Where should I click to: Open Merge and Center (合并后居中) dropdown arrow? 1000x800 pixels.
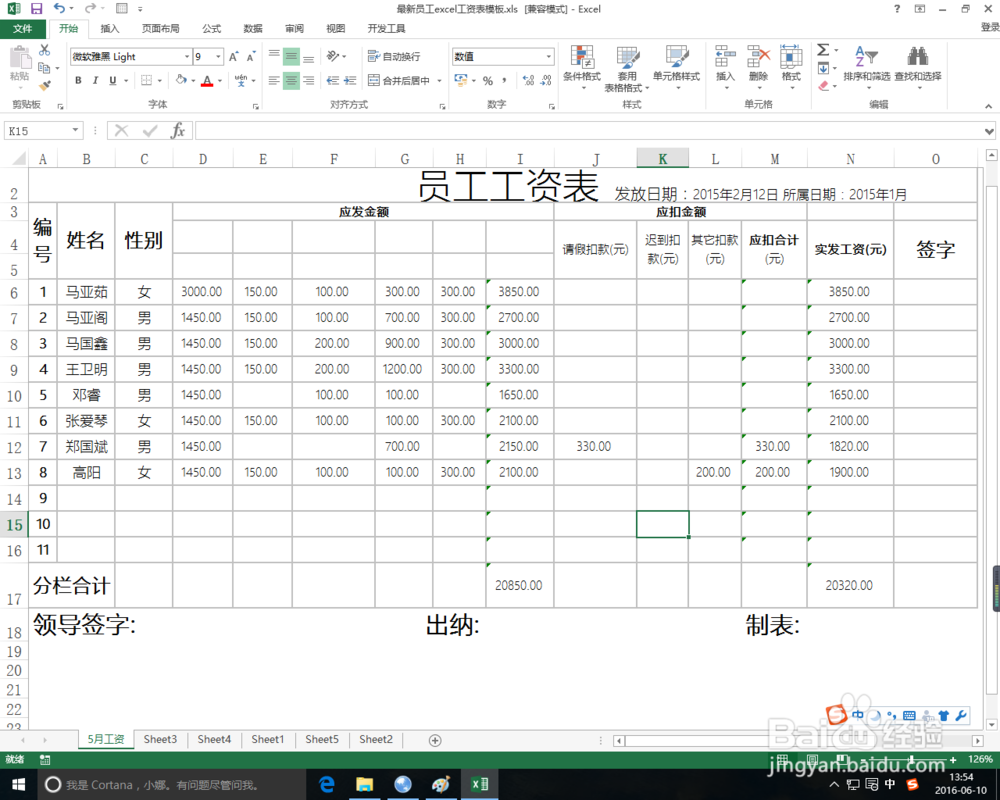[439, 80]
